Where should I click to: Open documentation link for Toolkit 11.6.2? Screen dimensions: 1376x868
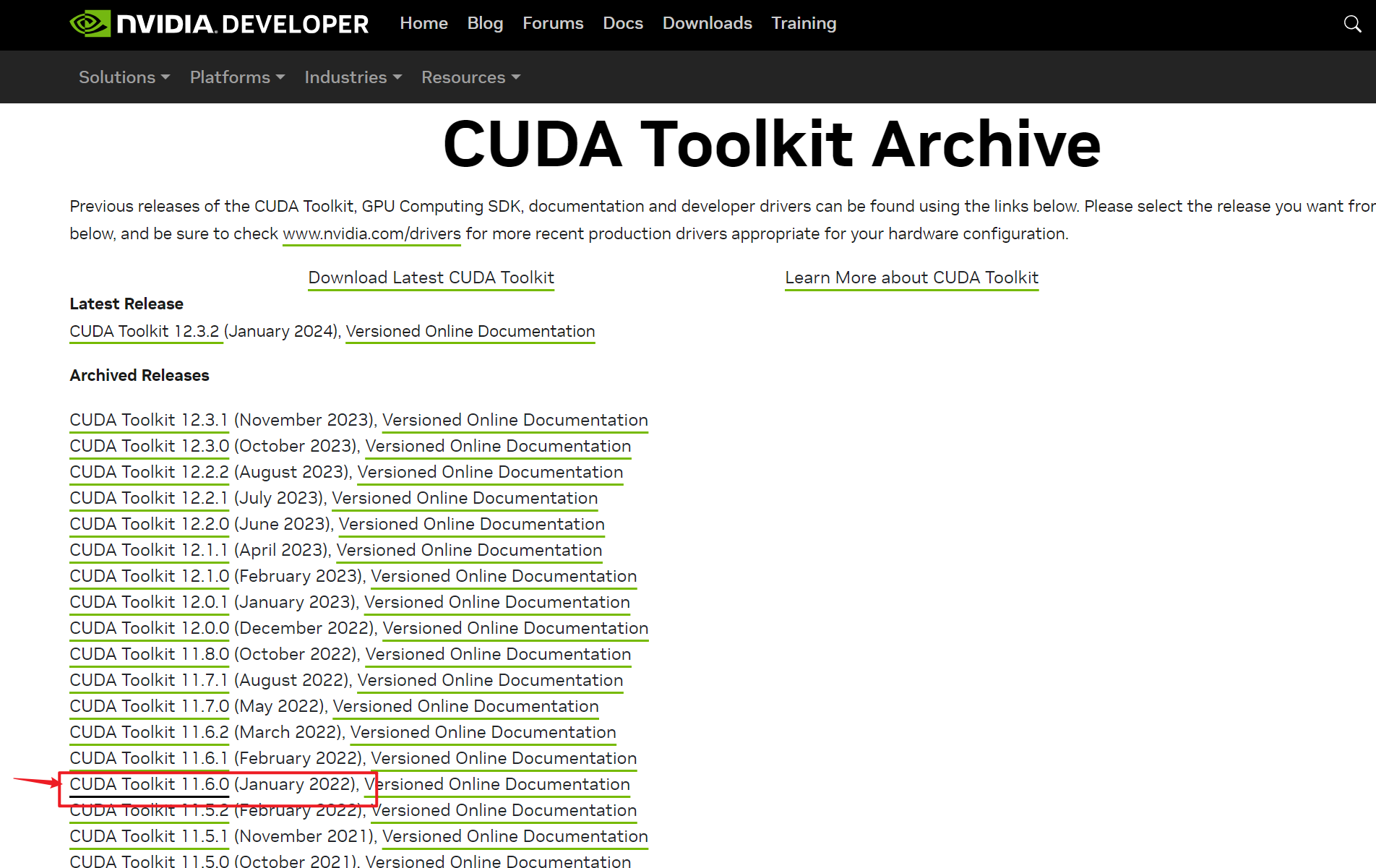coord(483,733)
